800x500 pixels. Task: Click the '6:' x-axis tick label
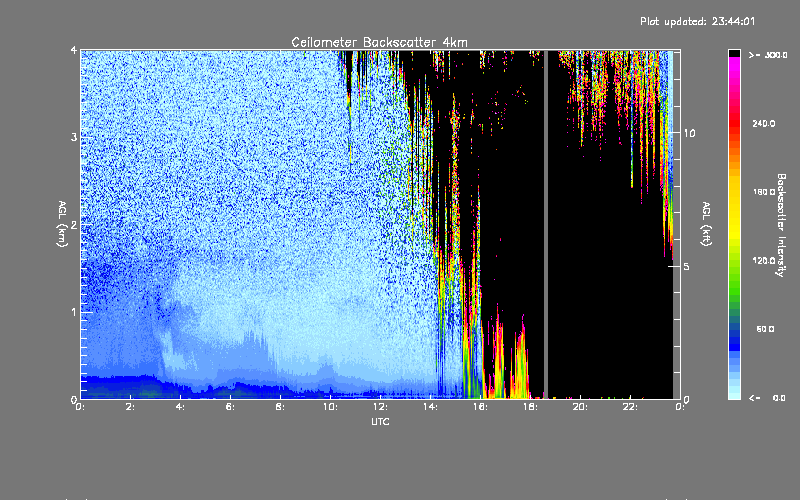click(230, 407)
